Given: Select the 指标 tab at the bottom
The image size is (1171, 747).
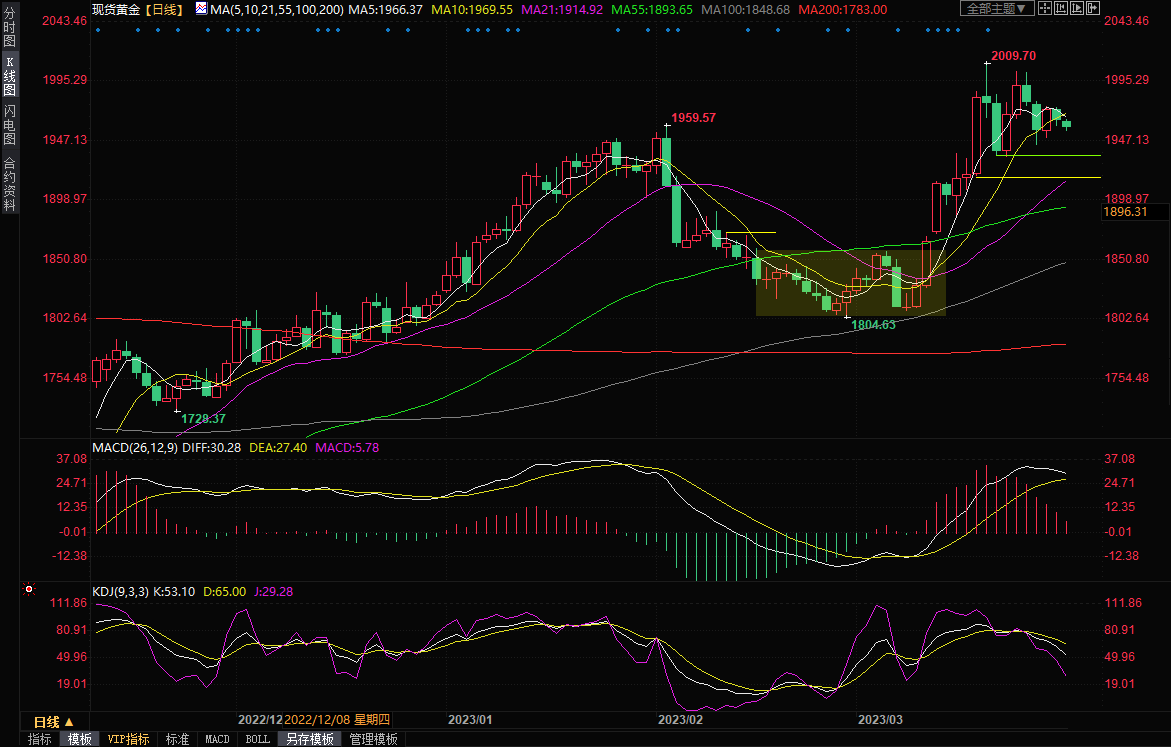Looking at the screenshot, I should point(40,739).
